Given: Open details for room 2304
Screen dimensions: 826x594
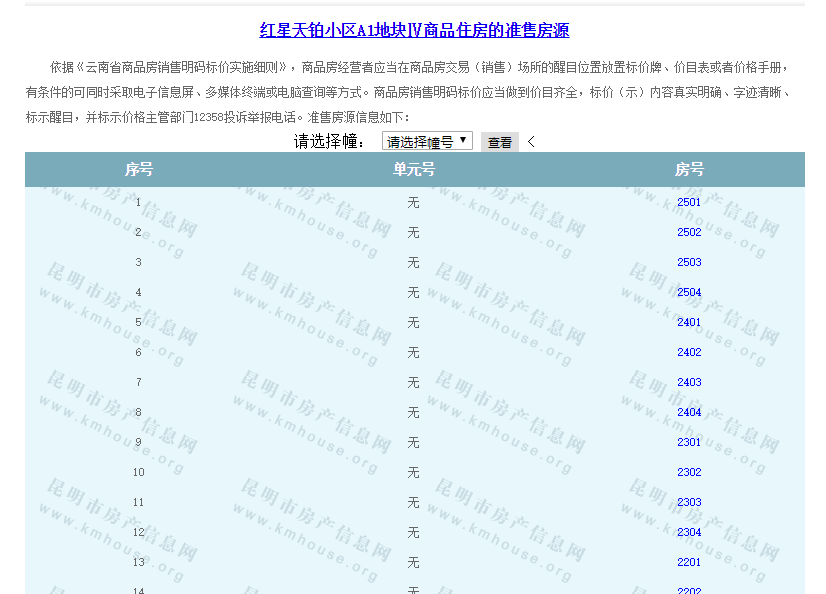Looking at the screenshot, I should click(688, 532).
